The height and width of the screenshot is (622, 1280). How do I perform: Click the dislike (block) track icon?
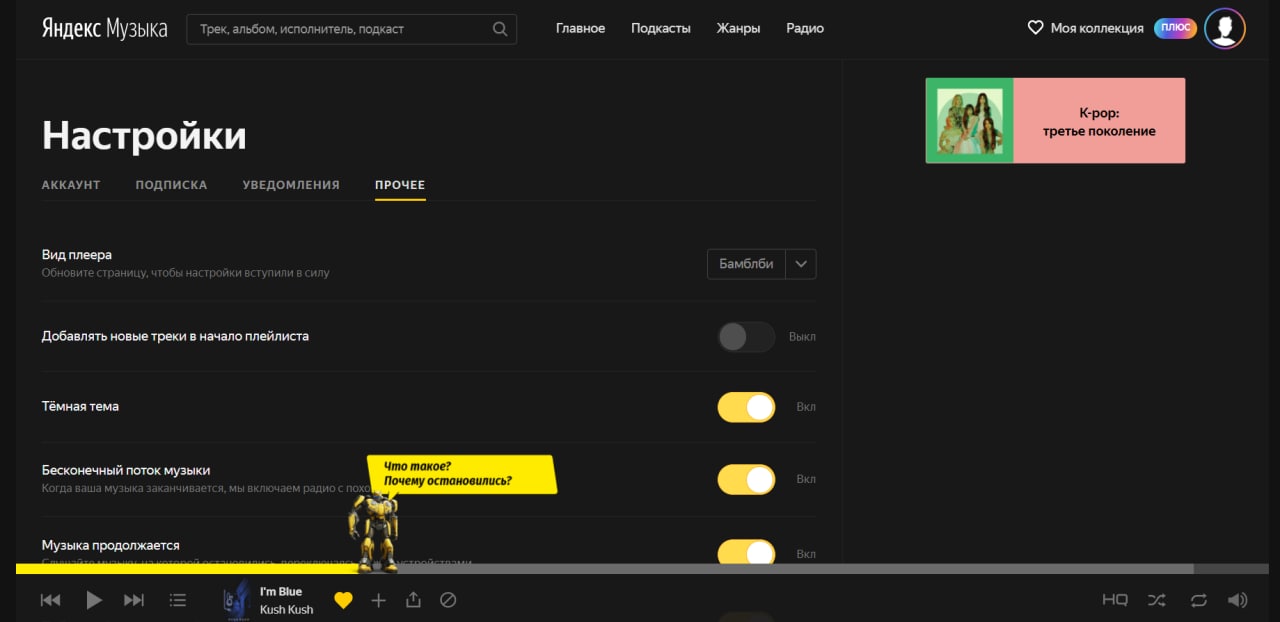click(x=448, y=600)
